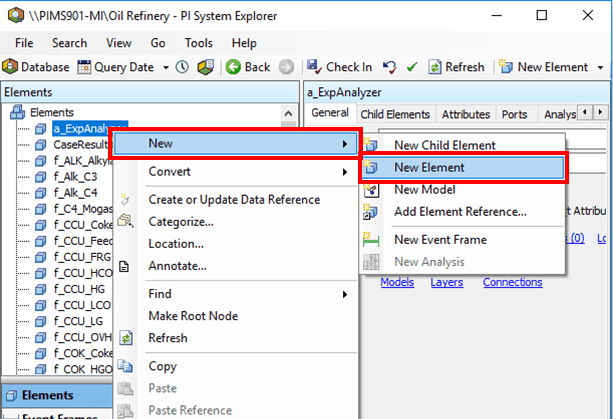Click the New Child Element submenu icon

point(371,144)
